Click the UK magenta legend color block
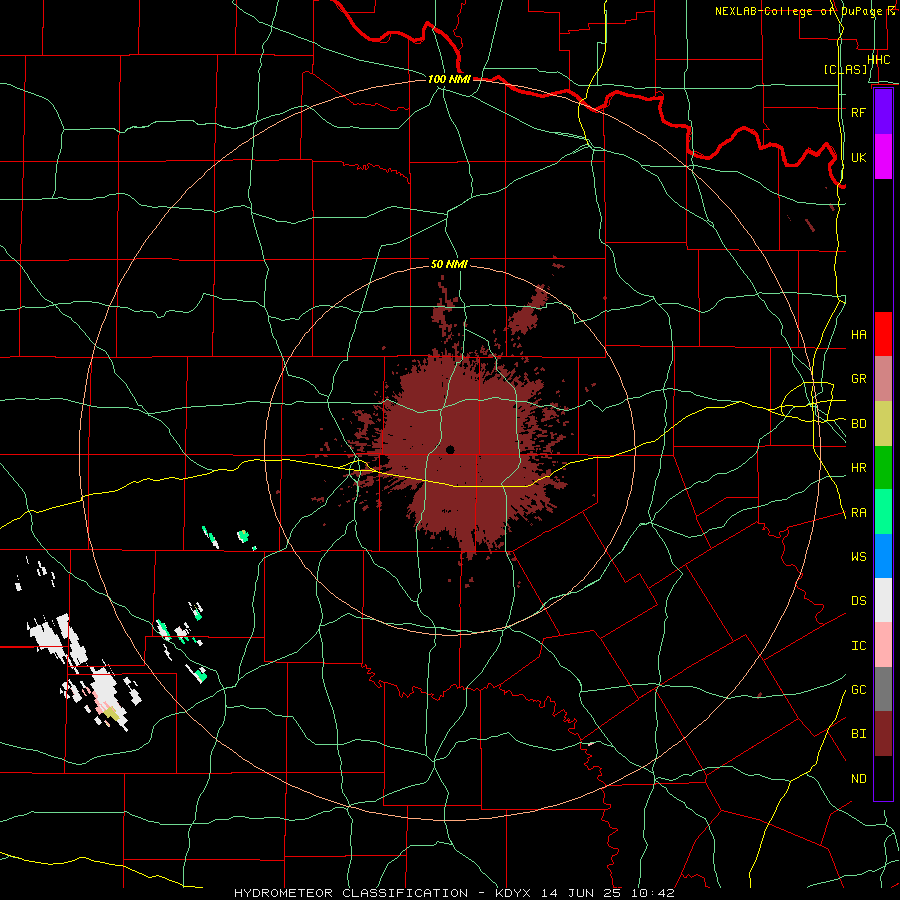This screenshot has width=900, height=900. point(883,157)
